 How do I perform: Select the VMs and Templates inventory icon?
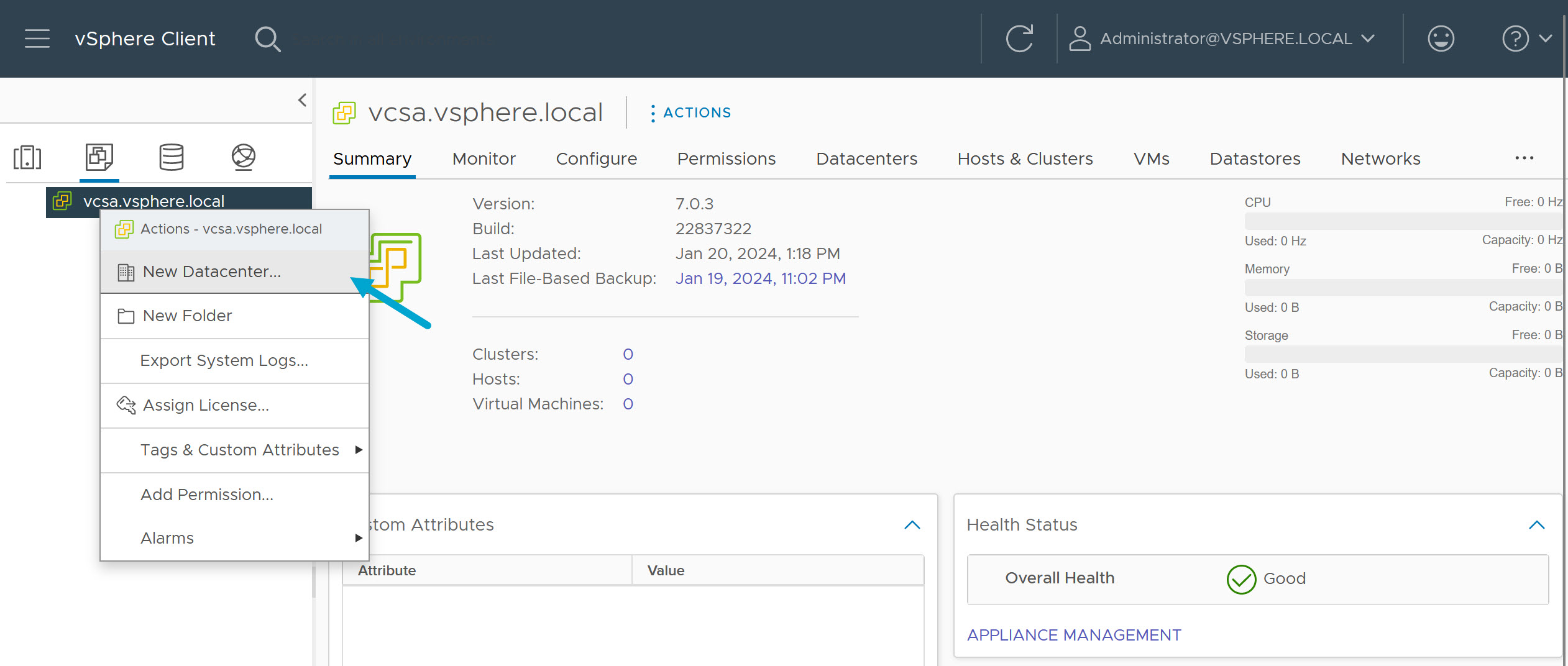[98, 157]
